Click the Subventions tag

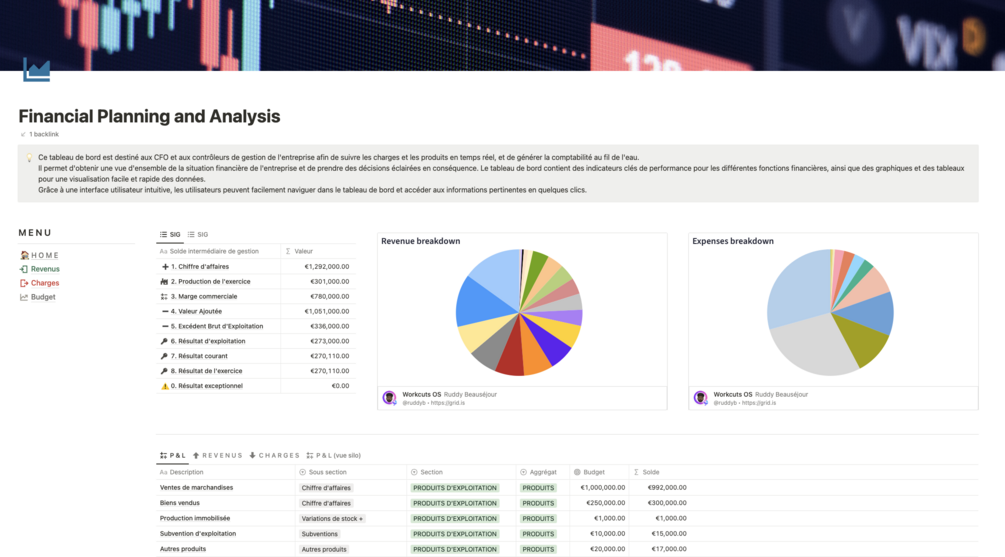click(x=319, y=534)
